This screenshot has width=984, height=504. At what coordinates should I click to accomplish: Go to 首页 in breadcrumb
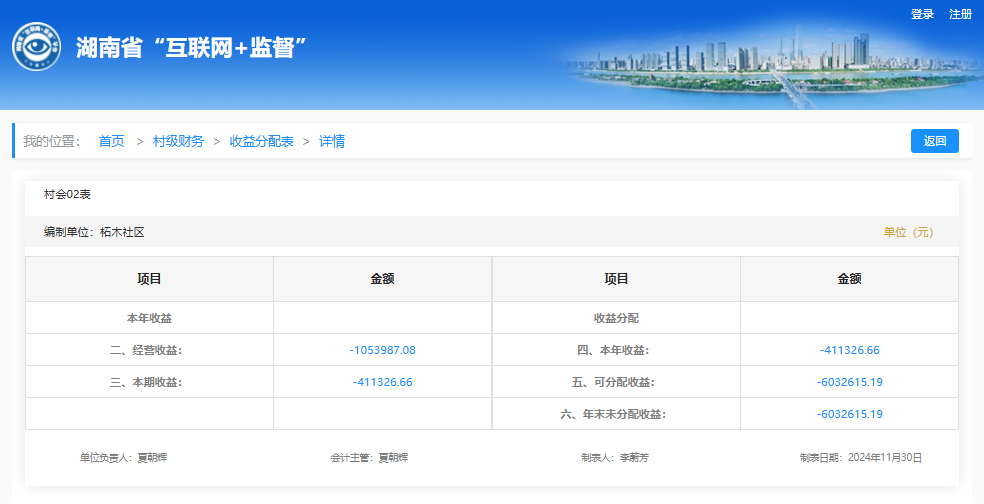[111, 141]
